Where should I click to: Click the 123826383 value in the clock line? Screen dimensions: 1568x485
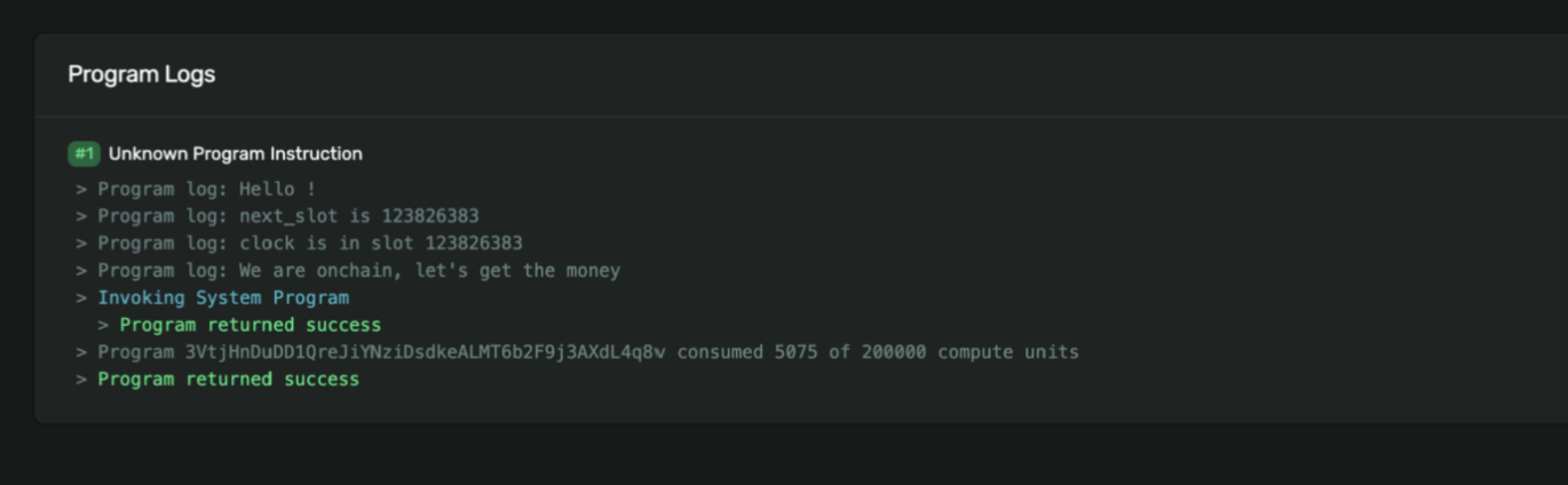click(x=473, y=244)
